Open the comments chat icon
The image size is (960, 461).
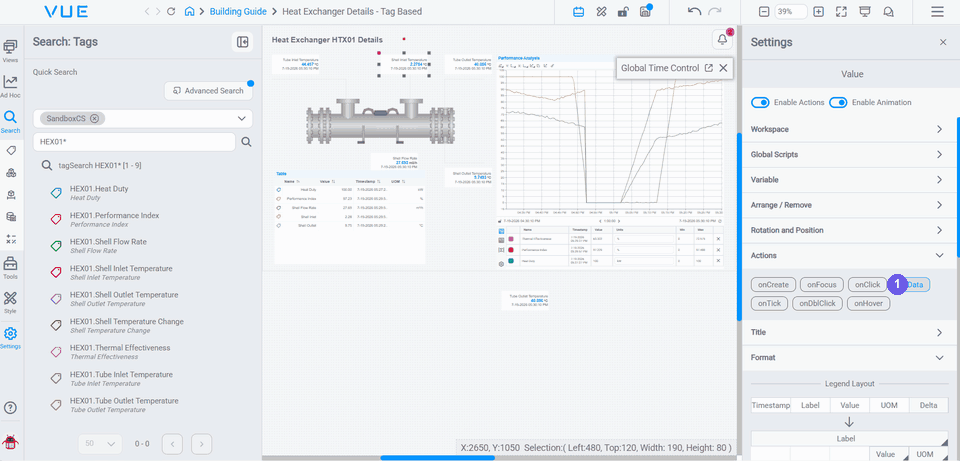coord(888,12)
